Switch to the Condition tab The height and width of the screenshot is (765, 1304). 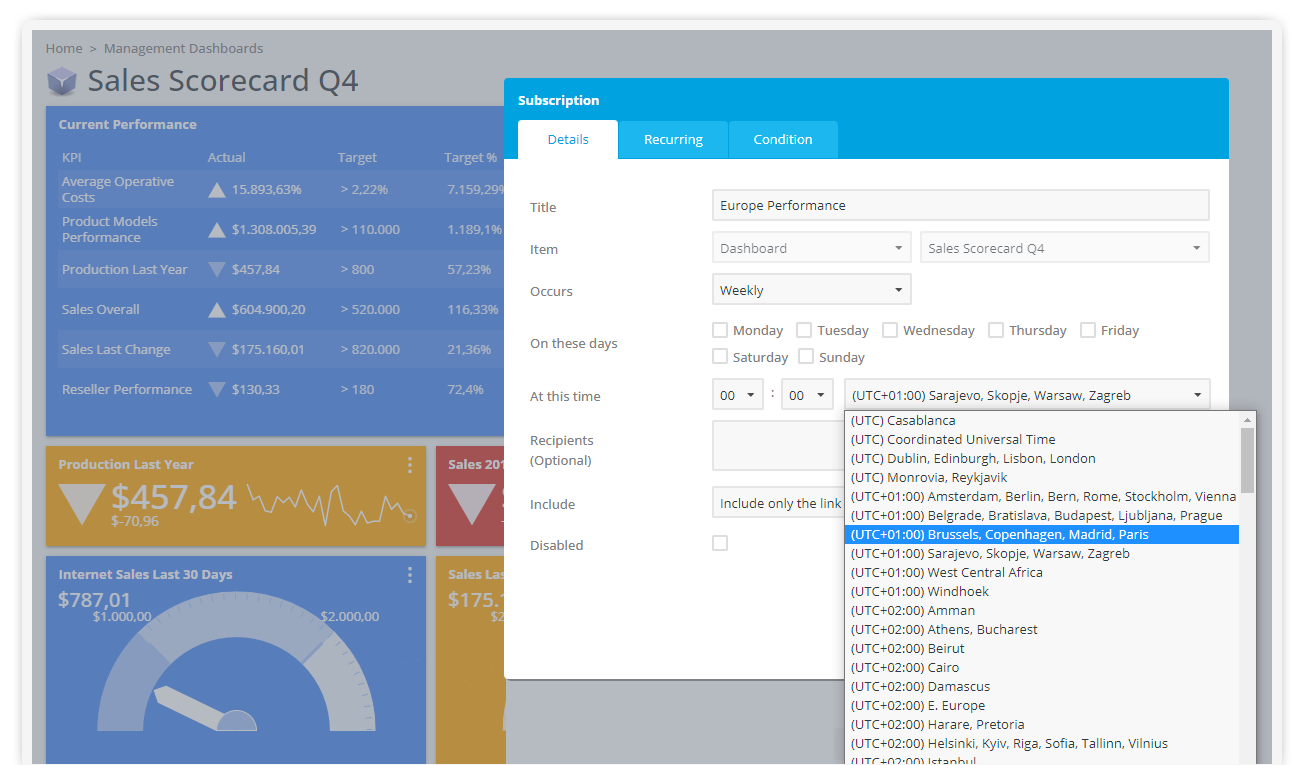[x=783, y=140]
